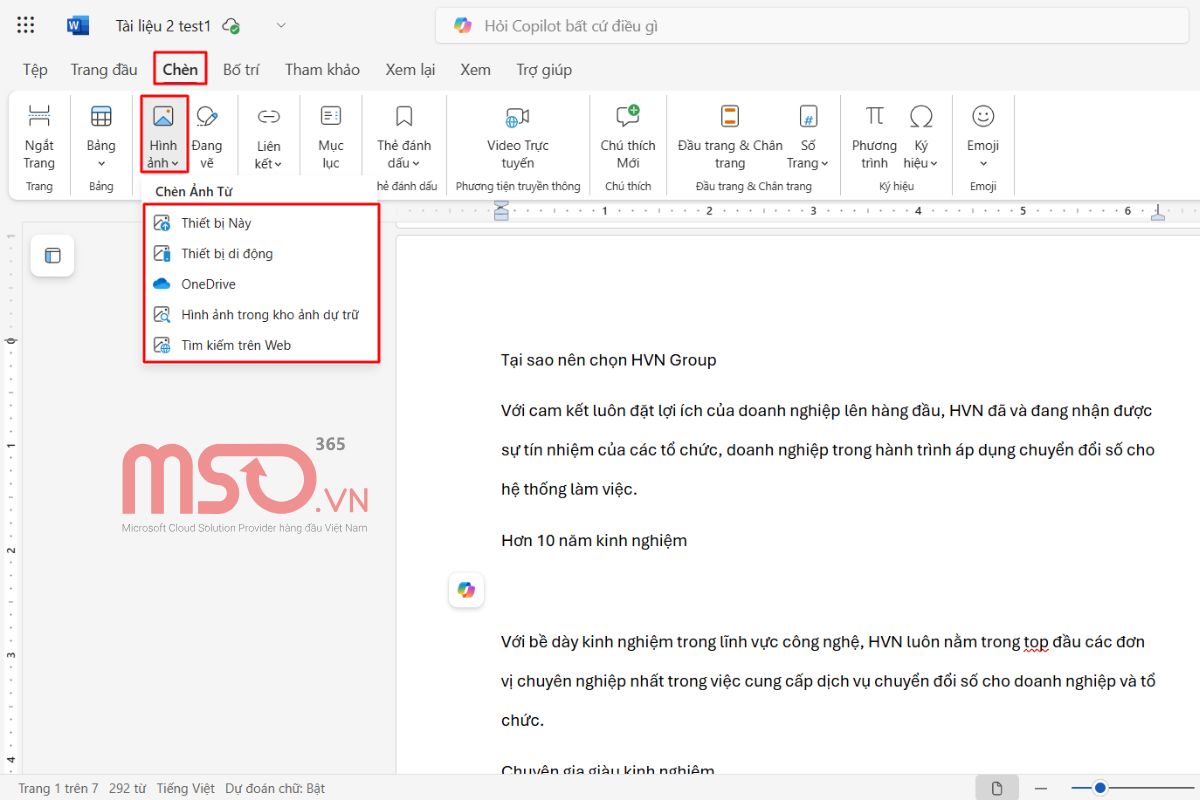Choose Hình ảnh trong kho ảnh dự trữ

(262, 314)
